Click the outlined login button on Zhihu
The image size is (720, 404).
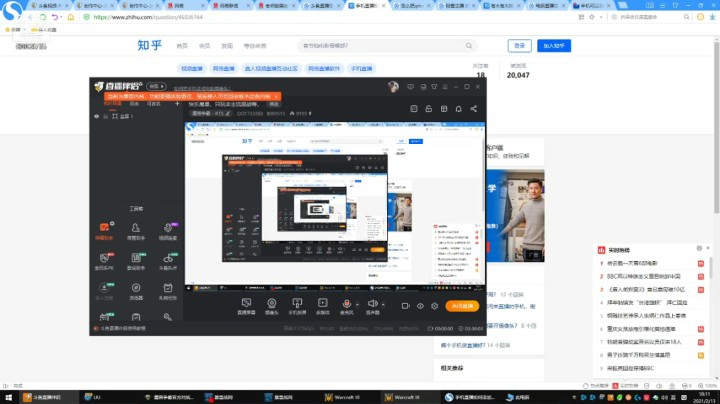tap(519, 45)
